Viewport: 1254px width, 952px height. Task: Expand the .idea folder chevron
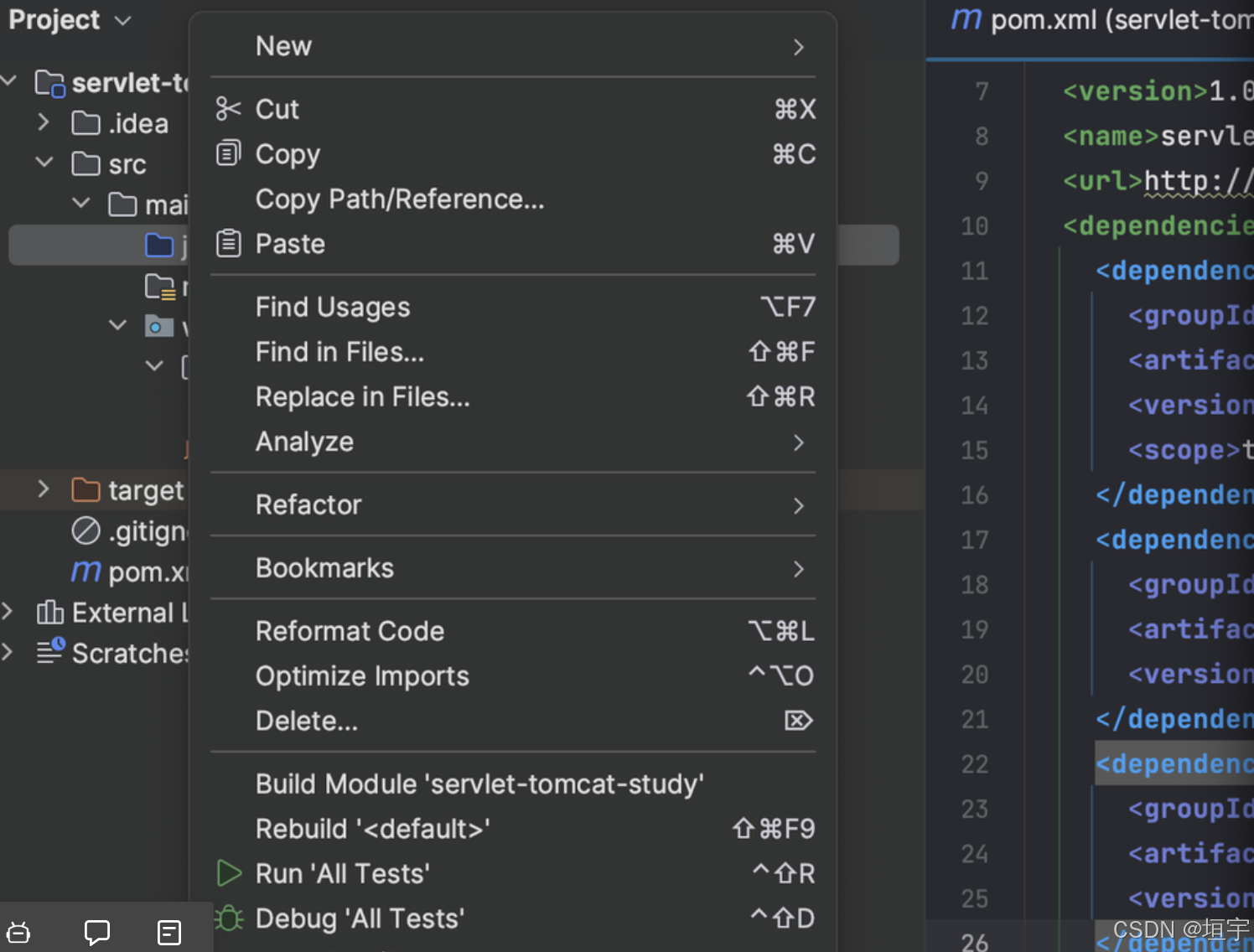pyautogui.click(x=44, y=123)
